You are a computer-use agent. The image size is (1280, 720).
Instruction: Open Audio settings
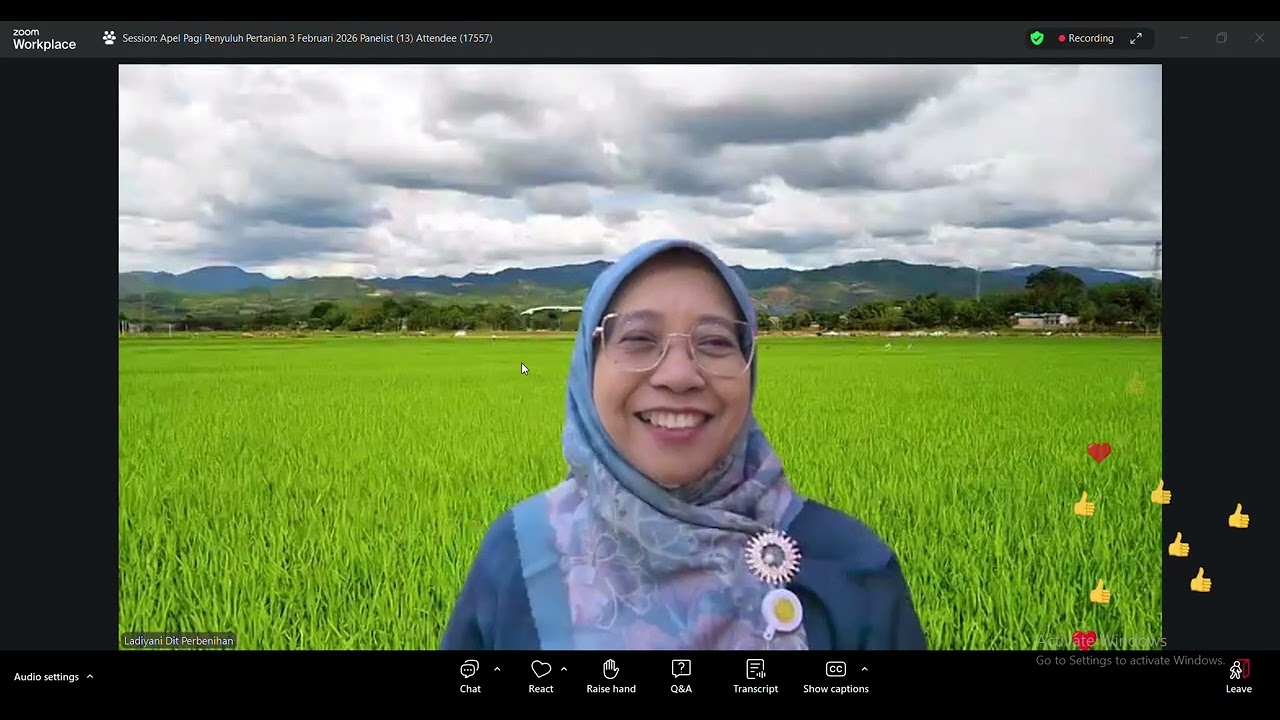(x=46, y=677)
